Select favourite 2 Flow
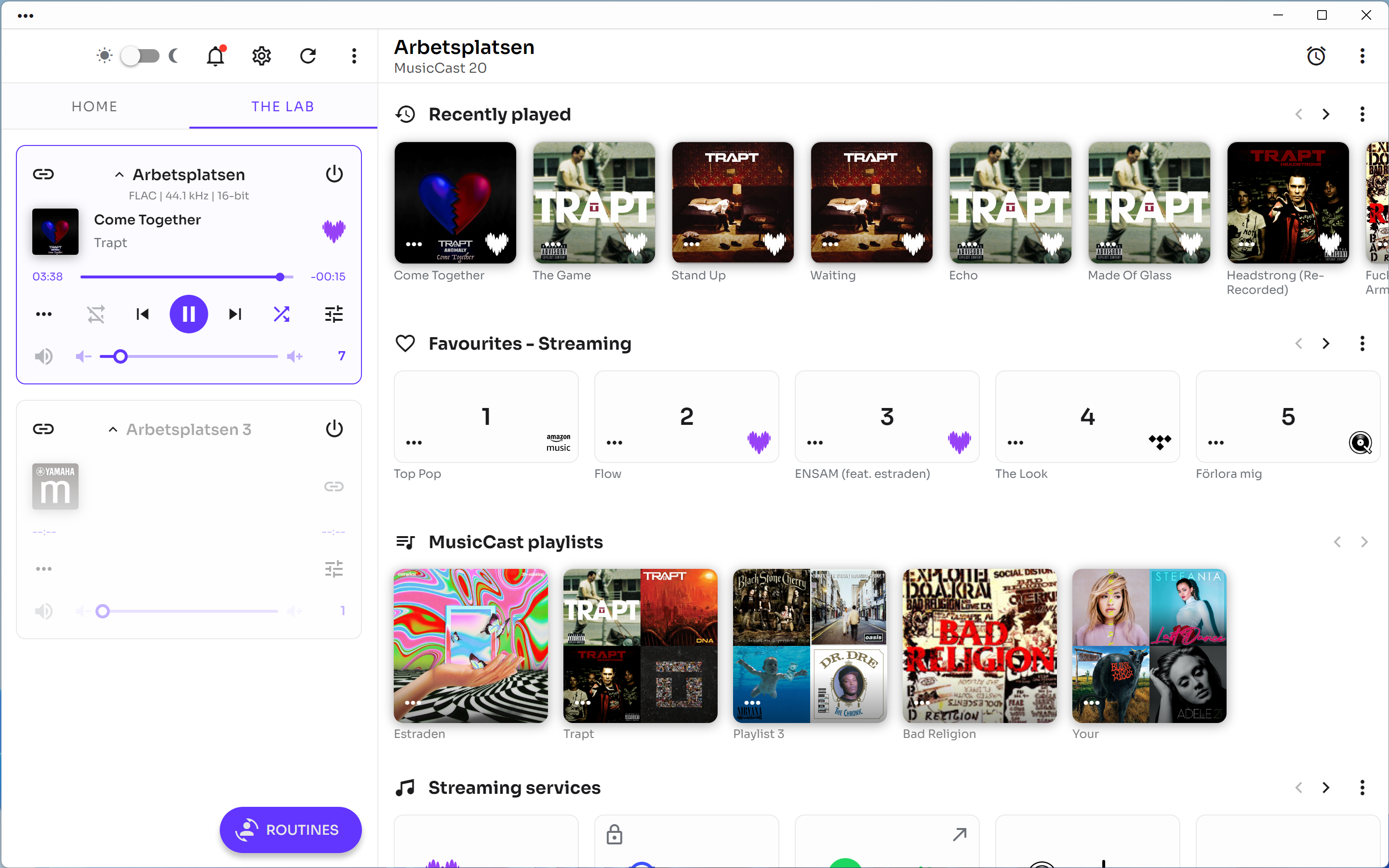Screen dimensions: 1389x868 point(686,417)
